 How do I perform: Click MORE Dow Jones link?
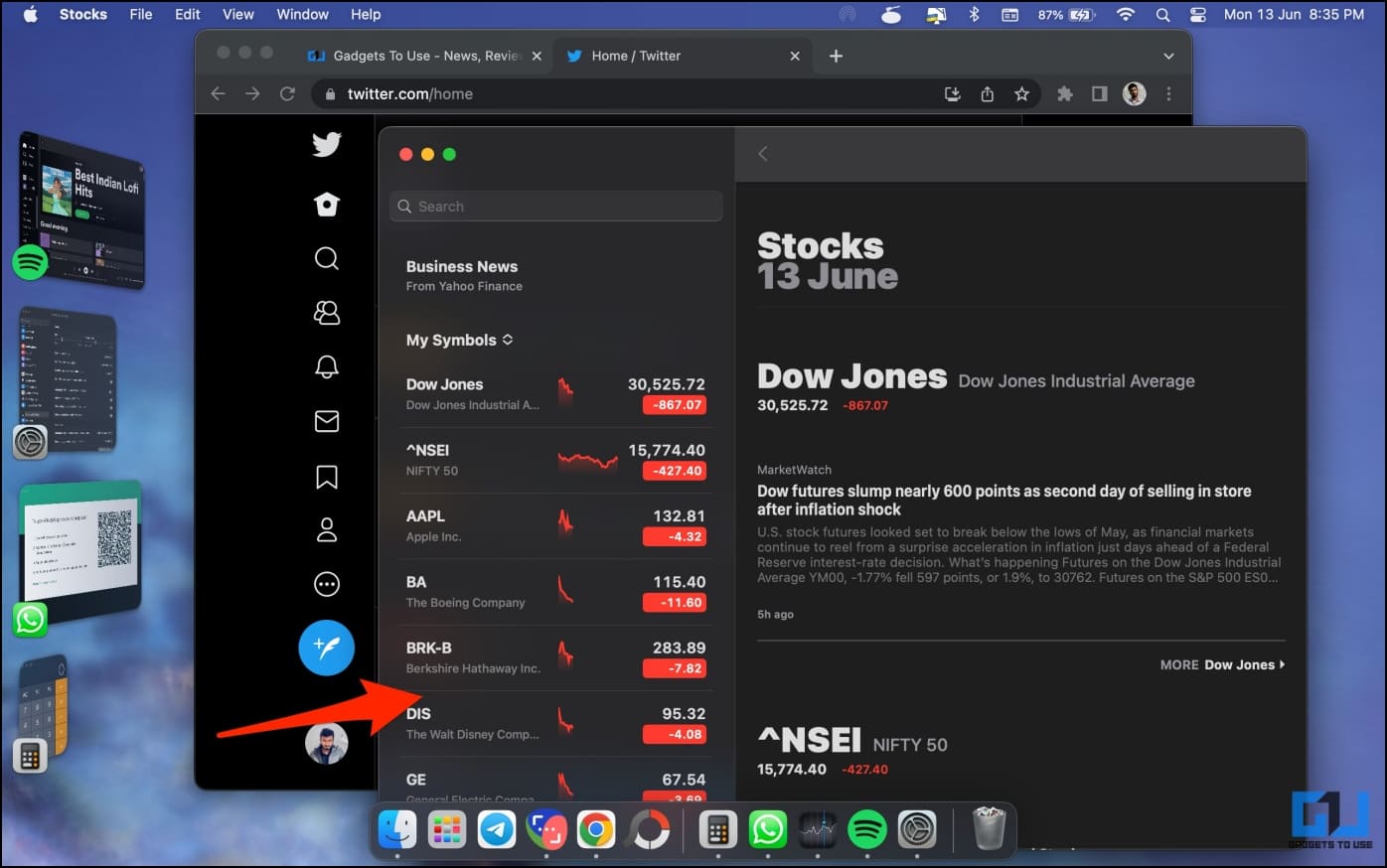[x=1222, y=664]
